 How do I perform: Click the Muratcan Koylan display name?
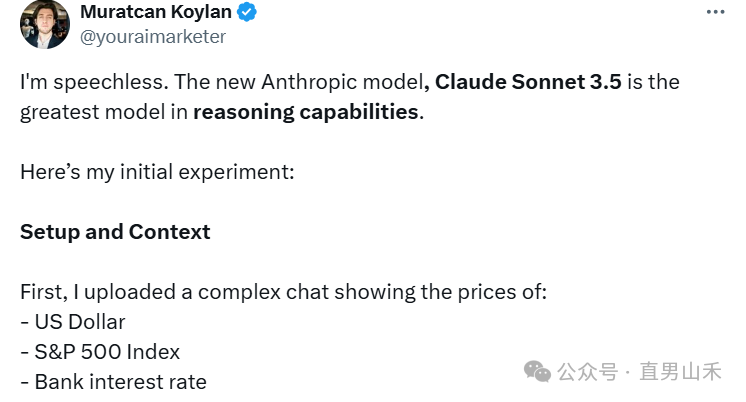tap(156, 13)
